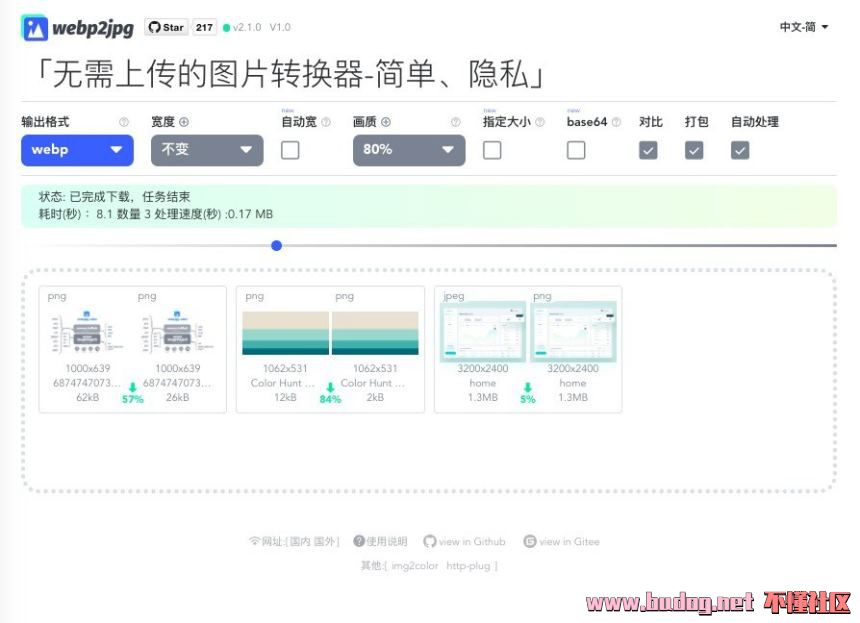Uncheck the 对比 checkbox
Viewport: 860px width, 623px height.
click(x=648, y=150)
